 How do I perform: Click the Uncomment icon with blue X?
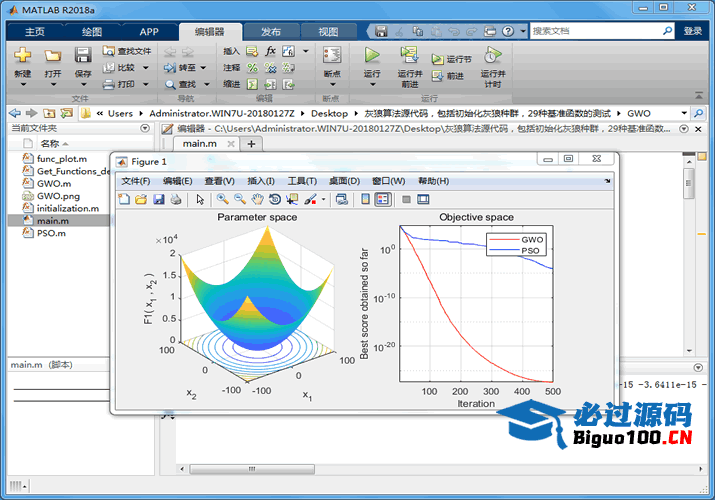click(270, 68)
